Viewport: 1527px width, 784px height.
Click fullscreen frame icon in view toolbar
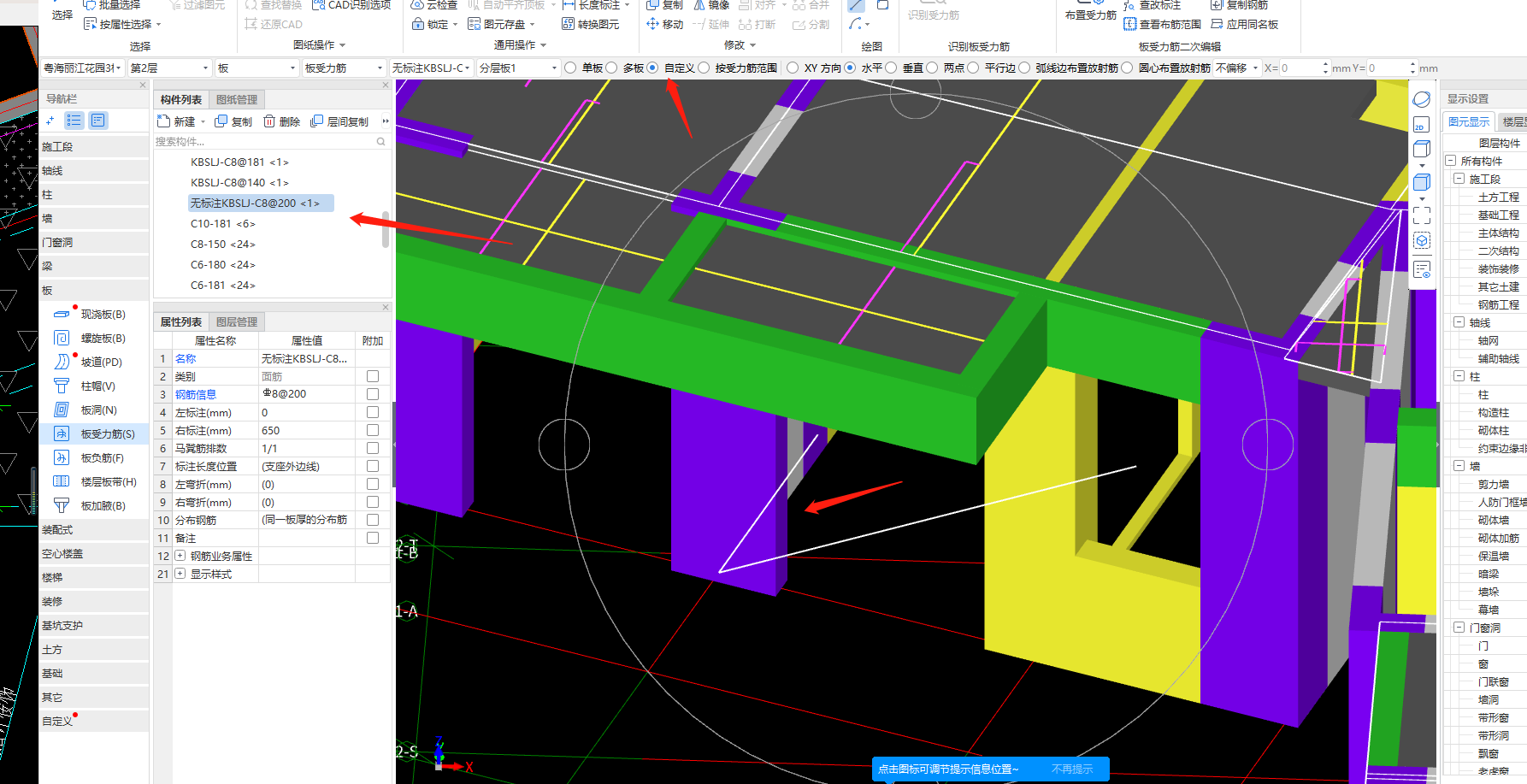pos(1422,215)
